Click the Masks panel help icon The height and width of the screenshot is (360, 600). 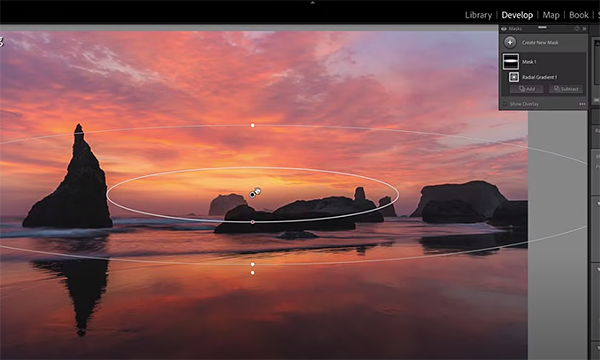(577, 29)
